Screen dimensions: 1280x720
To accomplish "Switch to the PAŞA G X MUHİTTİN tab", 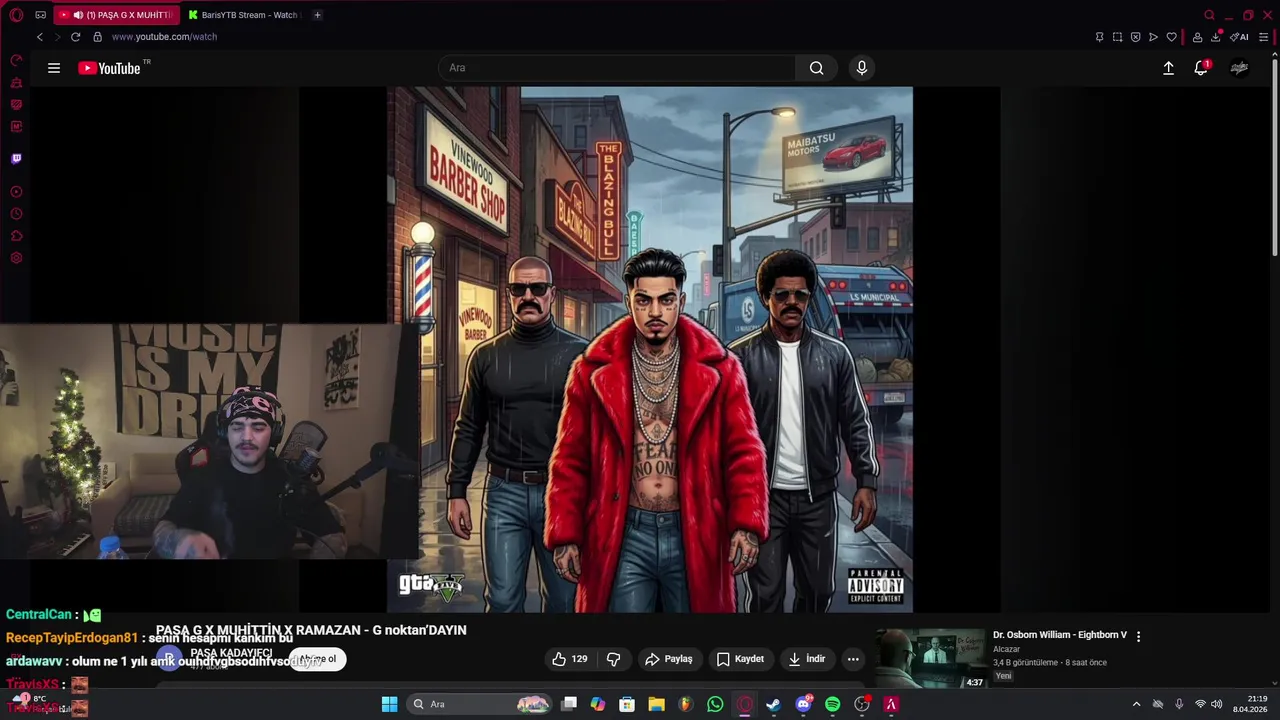I will point(115,15).
